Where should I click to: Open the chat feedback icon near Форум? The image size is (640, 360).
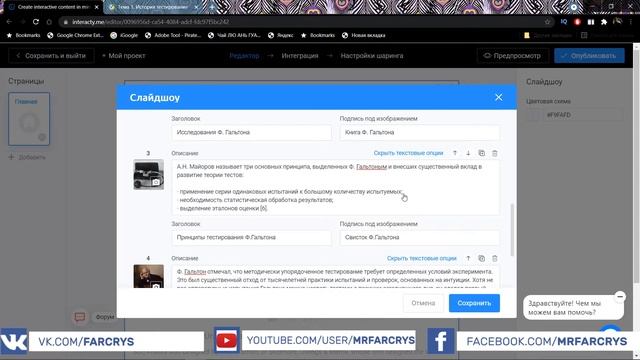point(80,317)
